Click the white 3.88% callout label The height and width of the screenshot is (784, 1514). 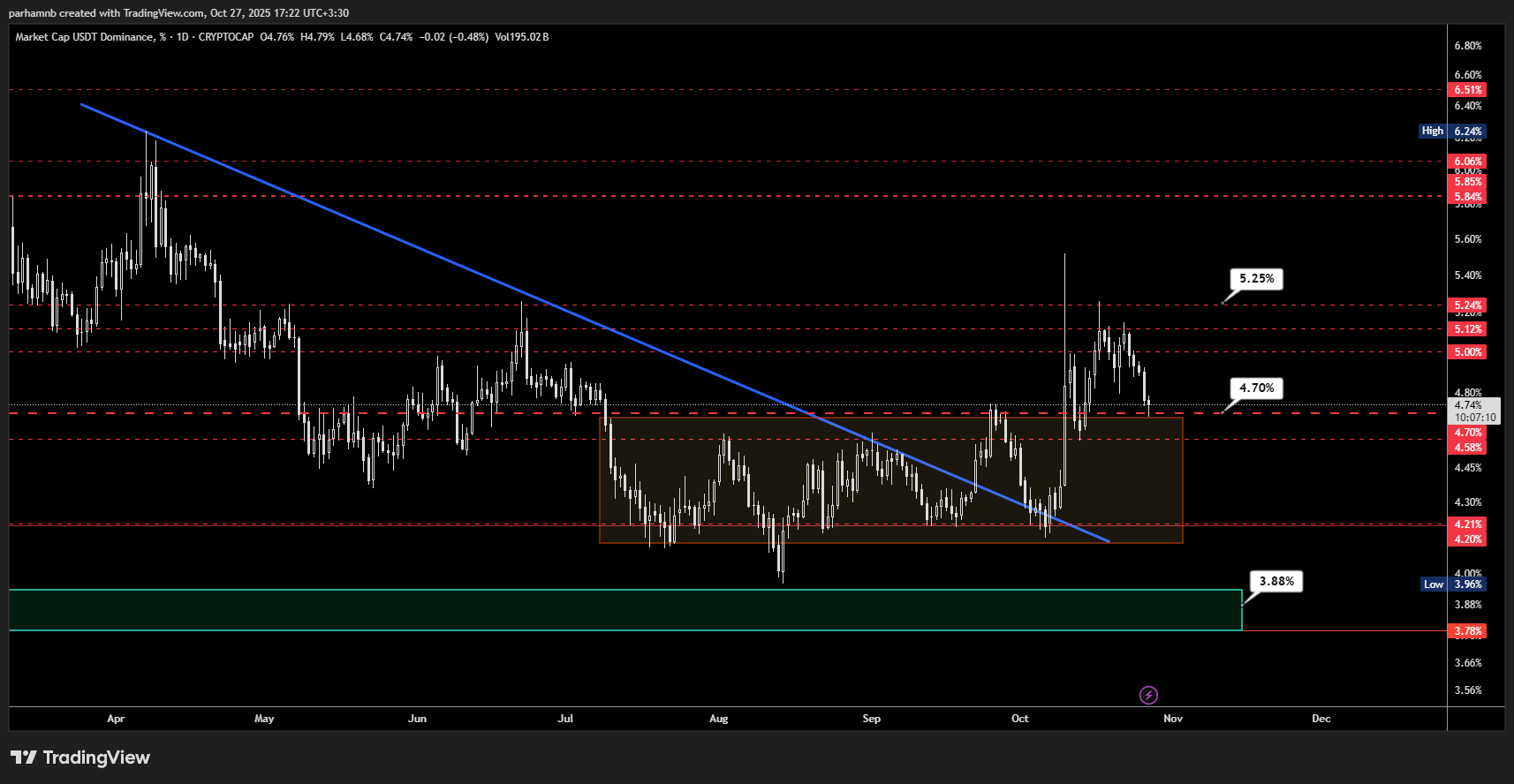[x=1276, y=582]
